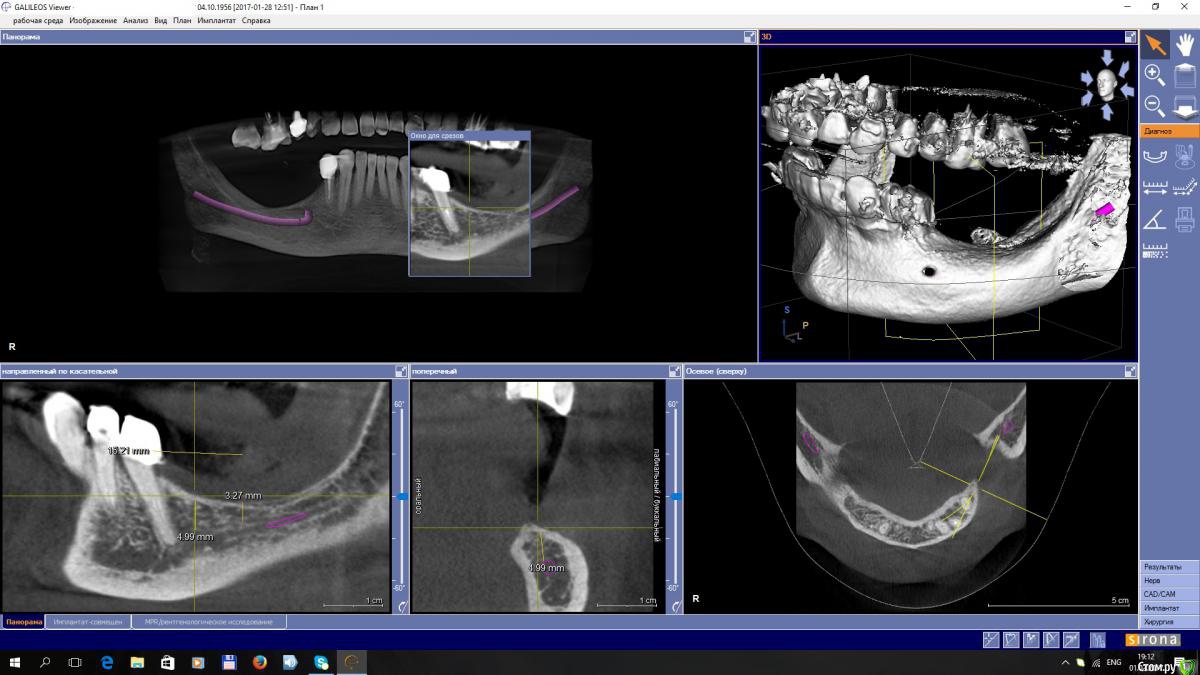The height and width of the screenshot is (675, 1200).
Task: Switch to MPR/рентгенологическое исследование tab
Action: [x=208, y=622]
